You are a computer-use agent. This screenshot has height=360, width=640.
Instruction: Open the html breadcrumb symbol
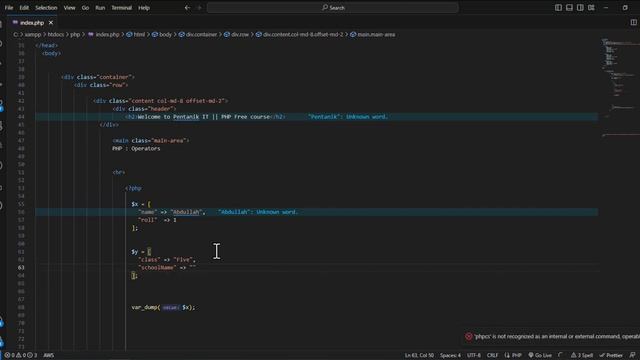[x=136, y=35]
